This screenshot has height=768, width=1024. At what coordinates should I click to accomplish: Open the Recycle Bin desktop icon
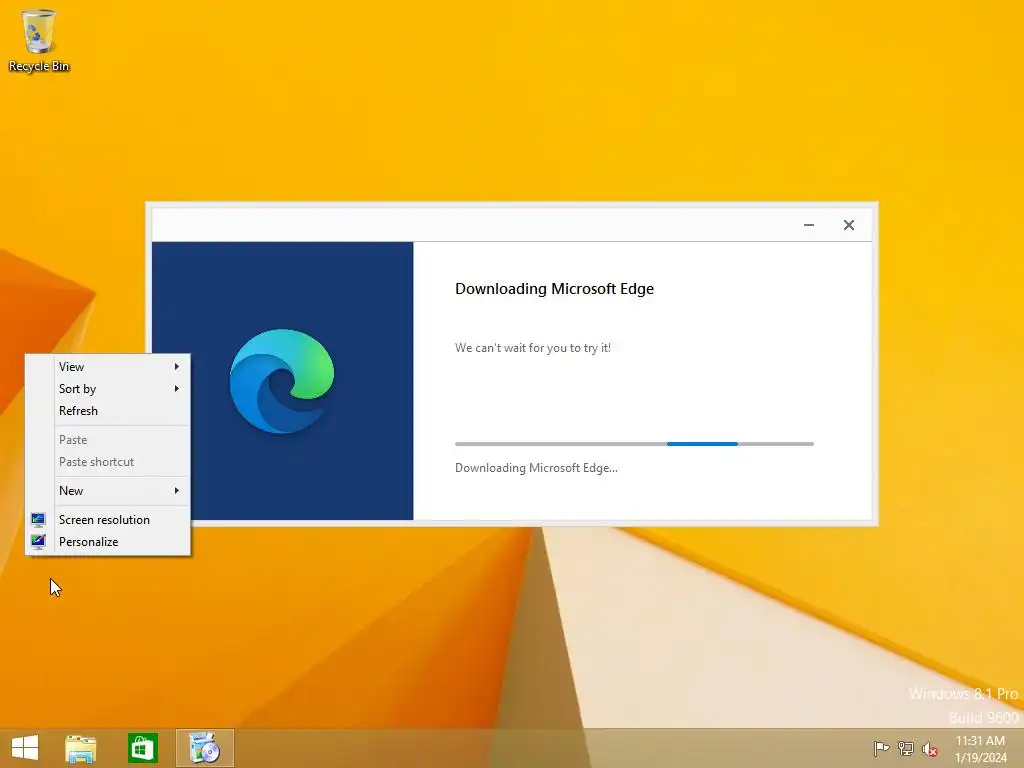[x=39, y=39]
